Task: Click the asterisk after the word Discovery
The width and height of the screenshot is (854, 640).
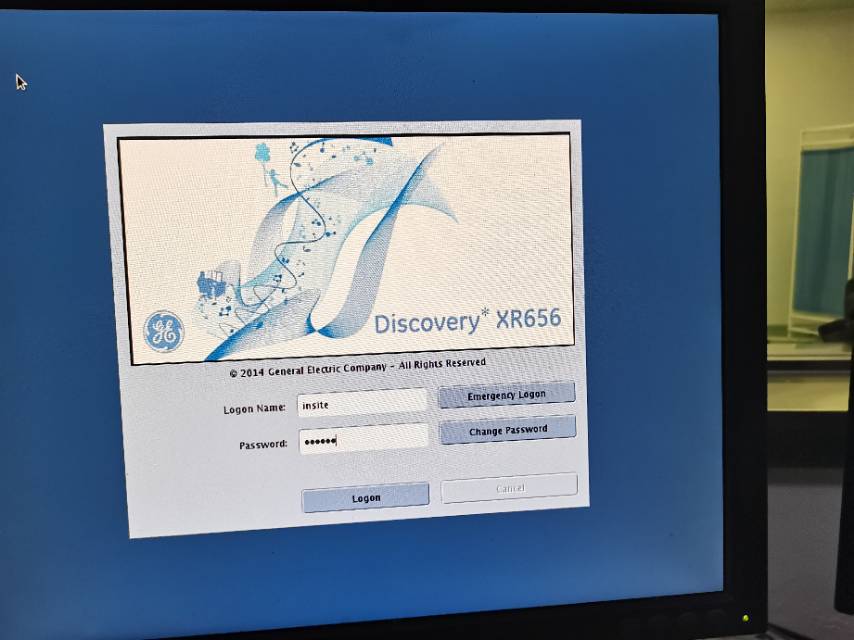Action: (x=485, y=313)
